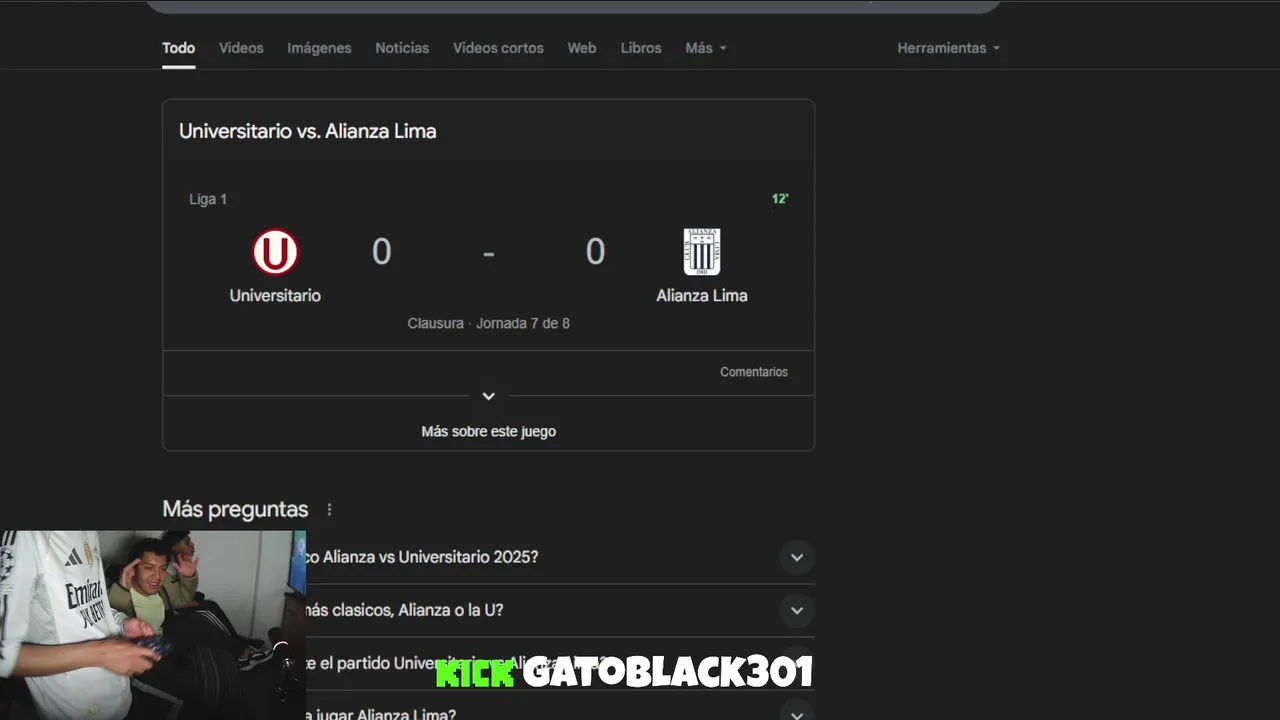Click the 12' live minute indicator
The width and height of the screenshot is (1280, 720).
click(780, 199)
